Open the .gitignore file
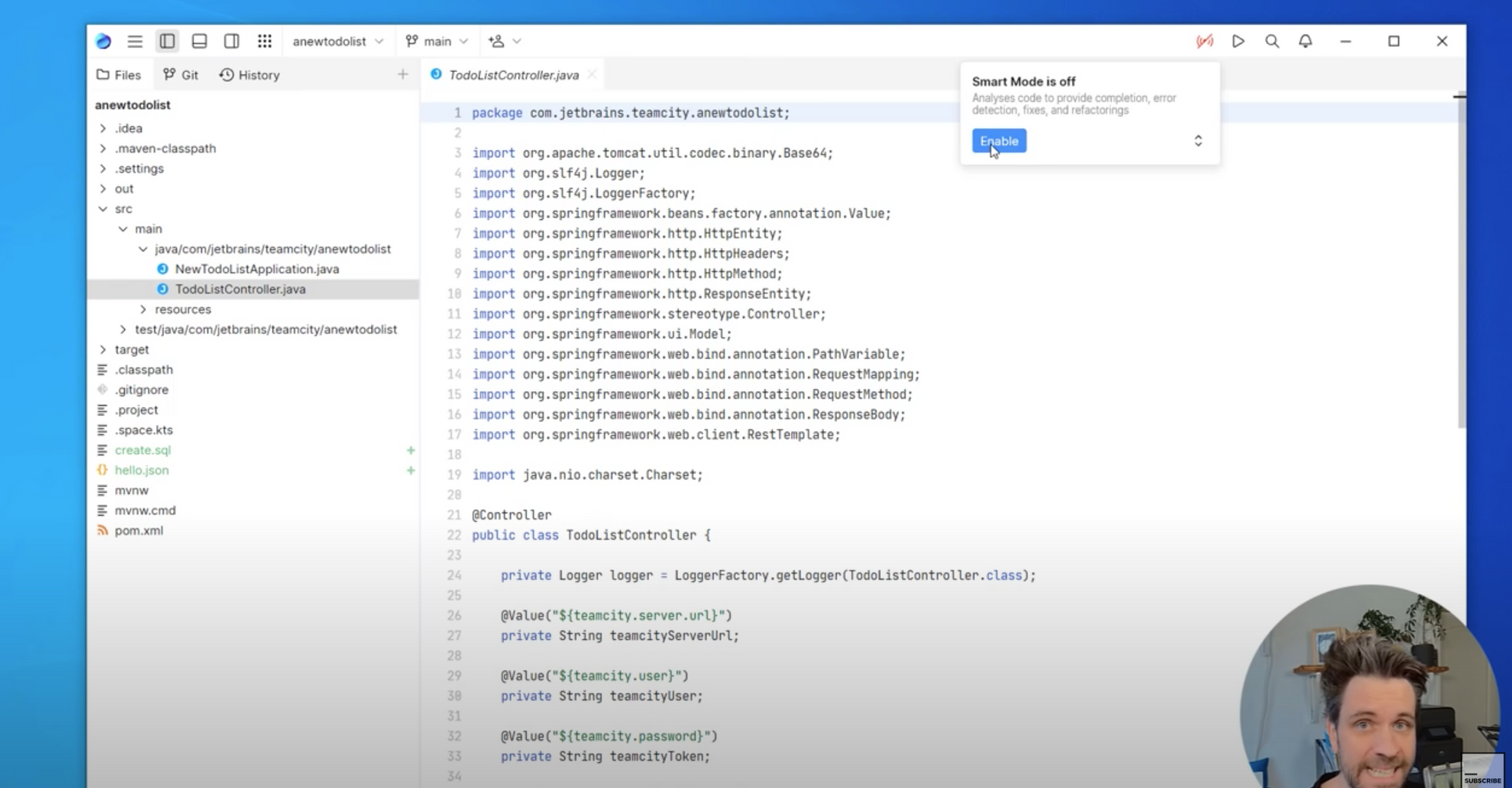Viewport: 1512px width, 788px height. [x=141, y=389]
